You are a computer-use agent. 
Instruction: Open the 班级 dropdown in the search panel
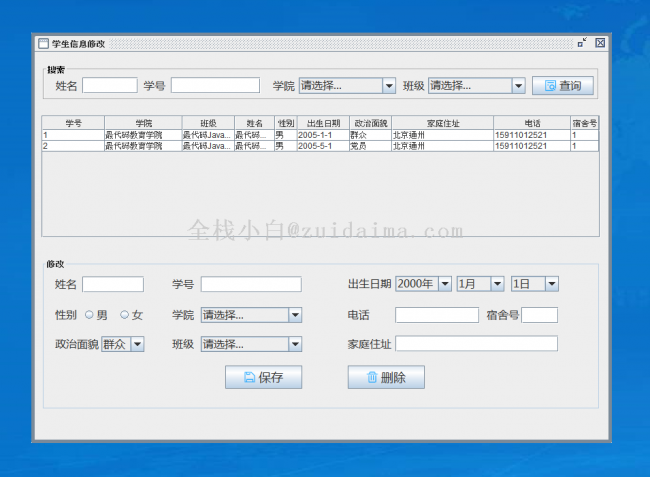(476, 86)
